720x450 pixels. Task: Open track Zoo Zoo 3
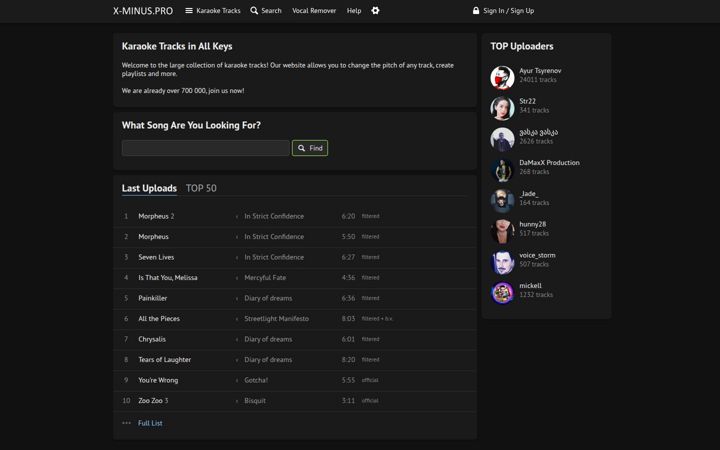(153, 401)
